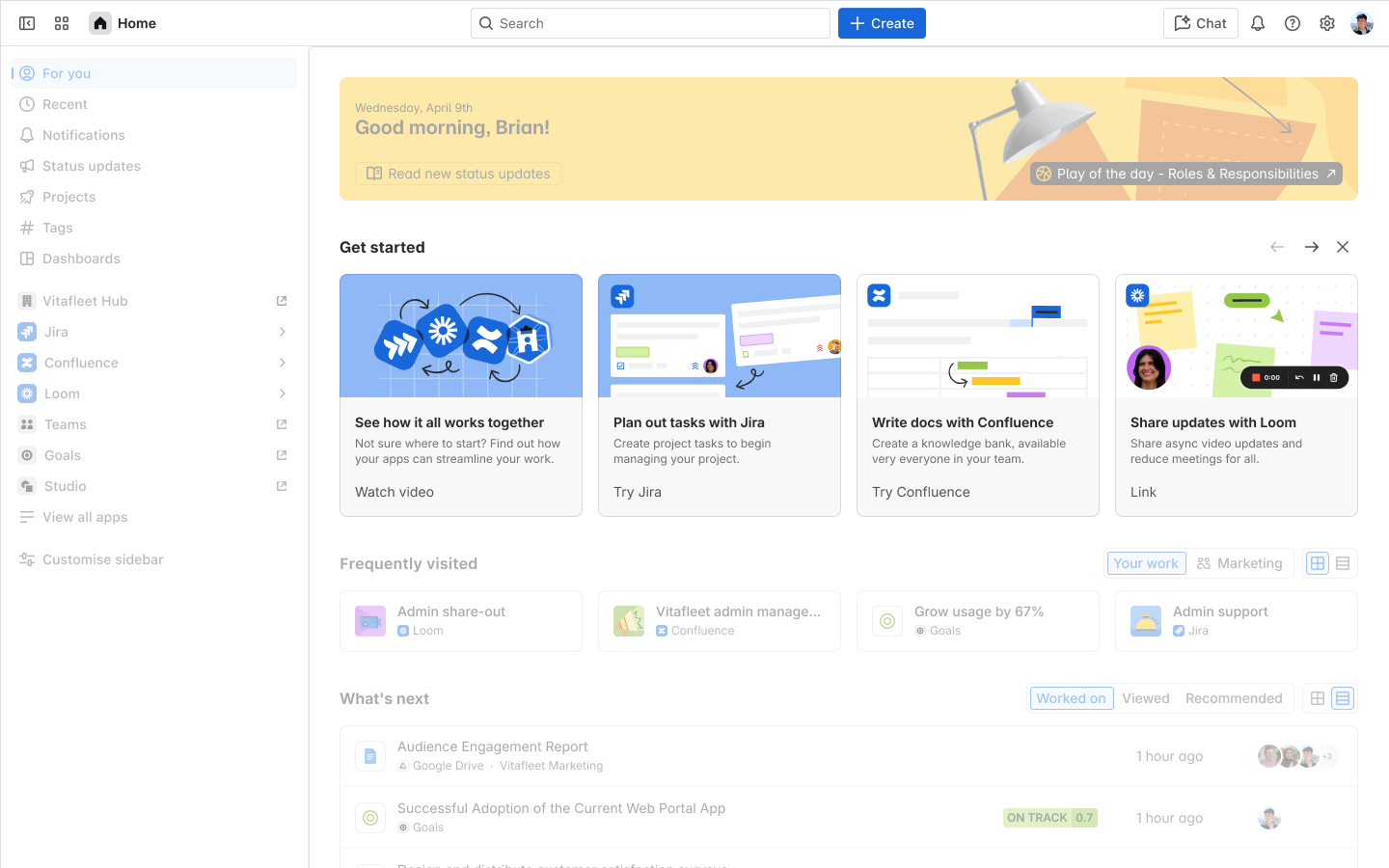Select the Your work filter
The height and width of the screenshot is (868, 1389).
point(1146,563)
